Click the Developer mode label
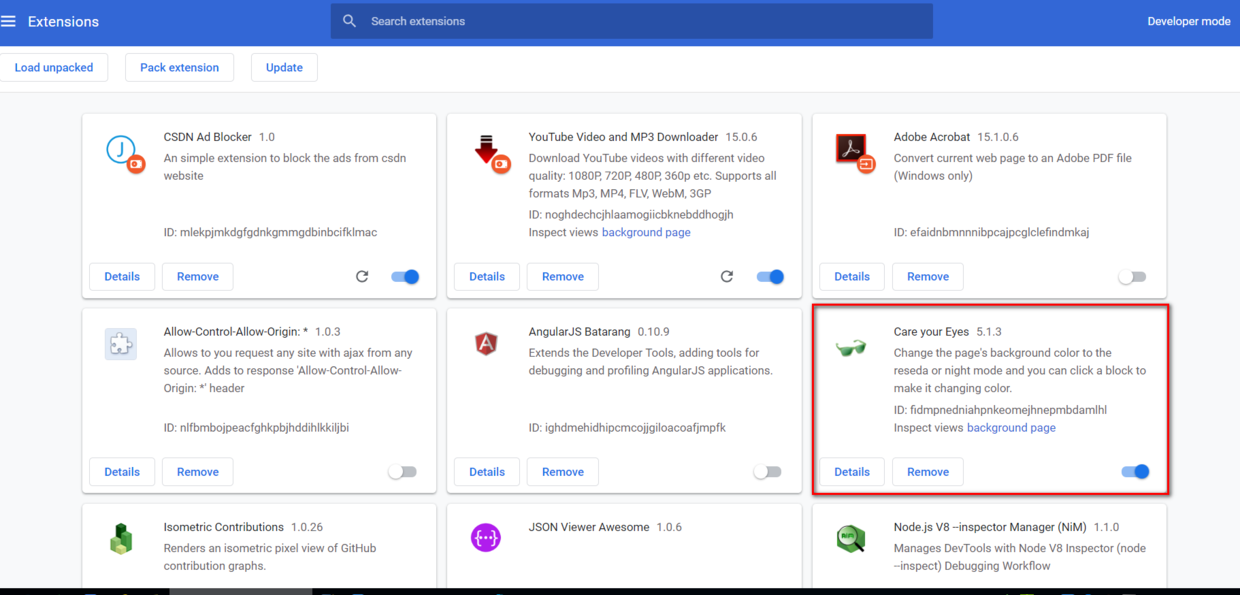 (1189, 21)
